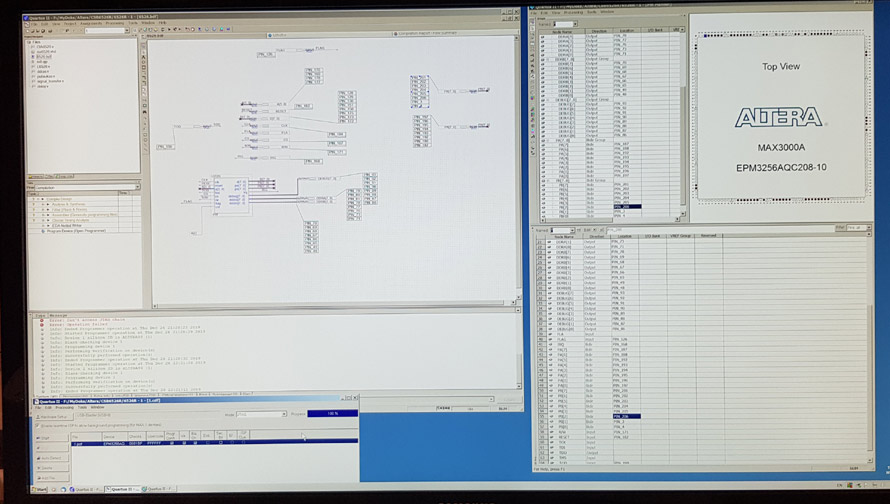Open the Tools menu in programmer window
This screenshot has height=504, width=890.
coord(82,407)
